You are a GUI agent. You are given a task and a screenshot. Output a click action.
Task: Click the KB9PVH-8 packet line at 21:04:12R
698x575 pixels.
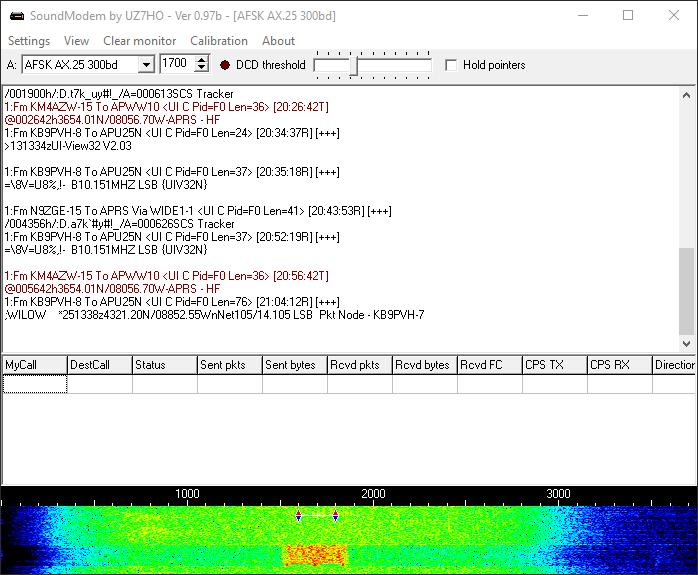(x=172, y=302)
